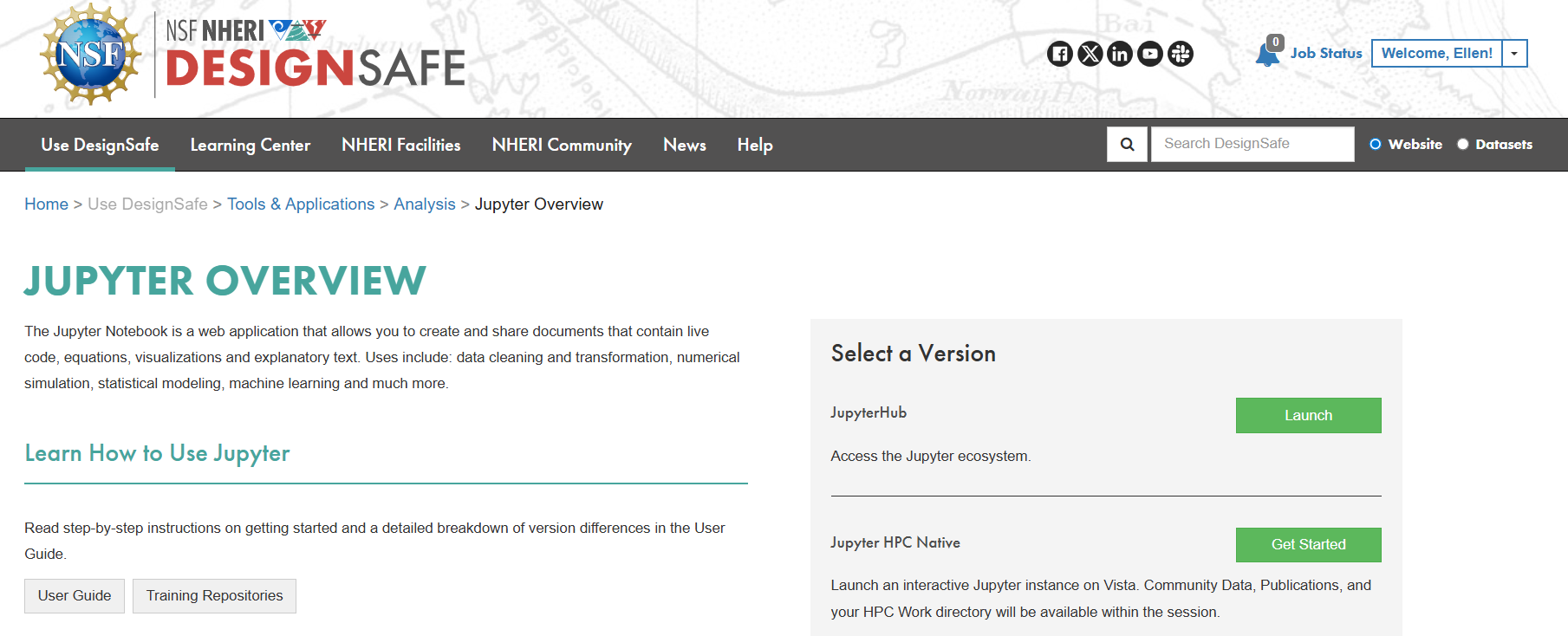Click the JupyterHub version label

[869, 412]
